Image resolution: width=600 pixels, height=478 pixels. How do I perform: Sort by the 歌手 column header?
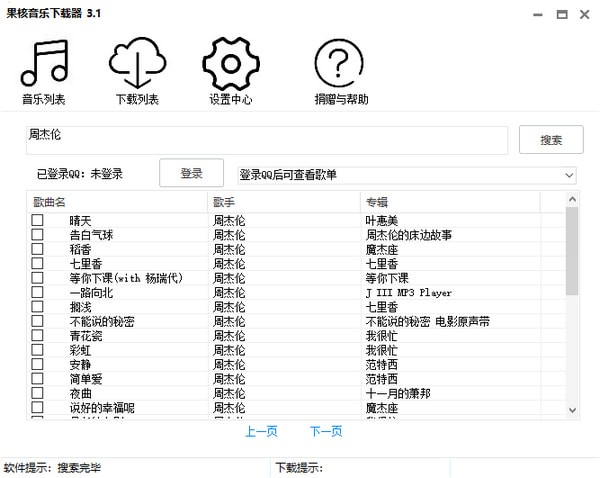284,202
